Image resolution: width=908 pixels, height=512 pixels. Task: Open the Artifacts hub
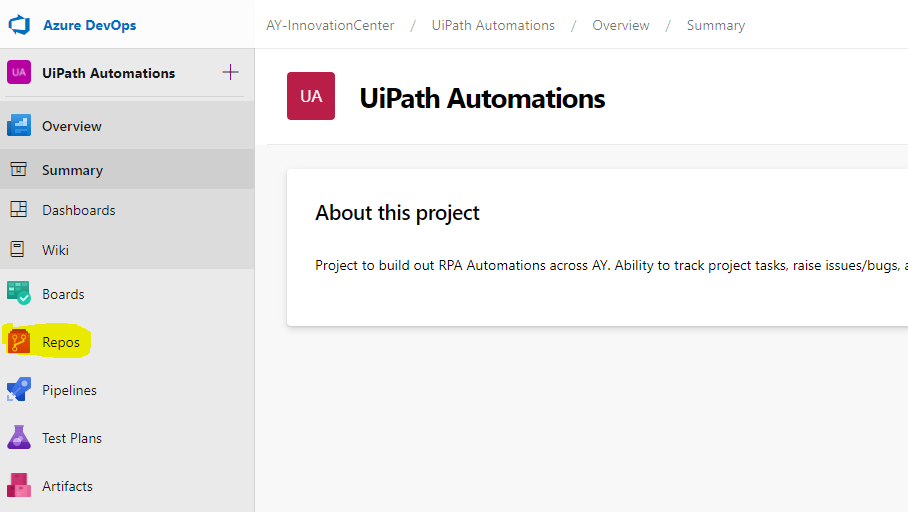pyautogui.click(x=67, y=487)
